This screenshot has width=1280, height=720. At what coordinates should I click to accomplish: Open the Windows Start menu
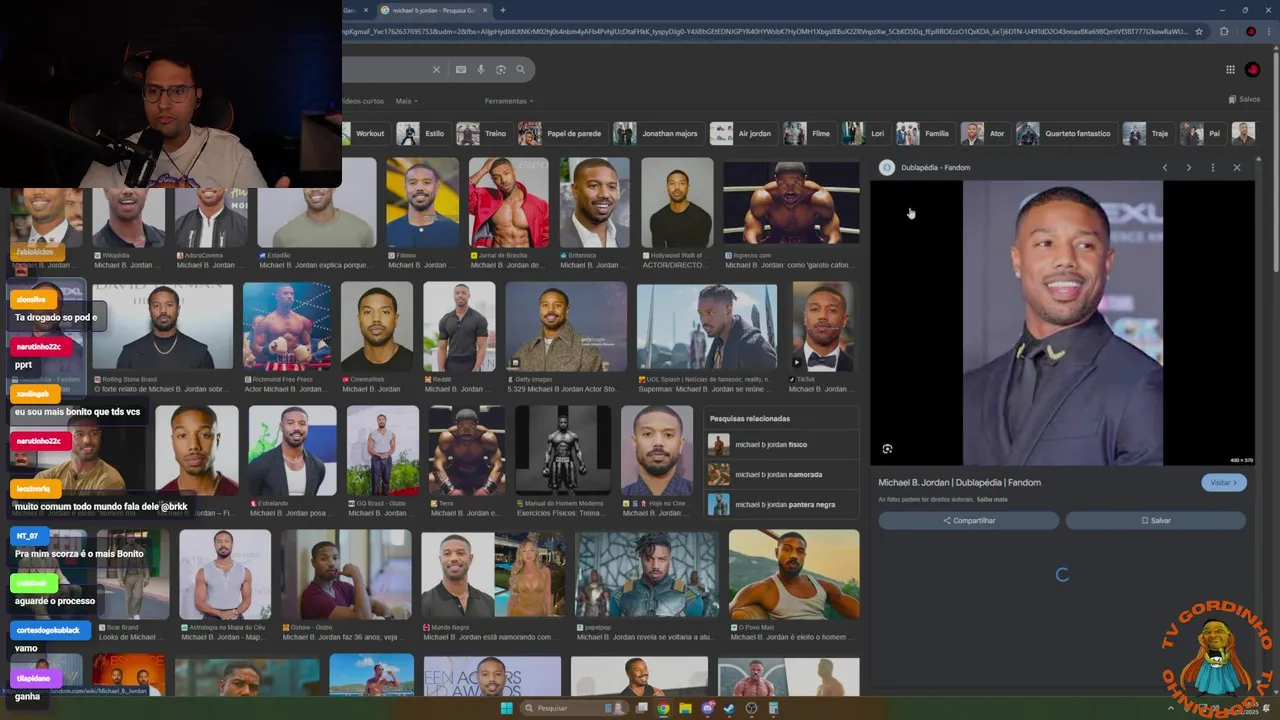[506, 708]
